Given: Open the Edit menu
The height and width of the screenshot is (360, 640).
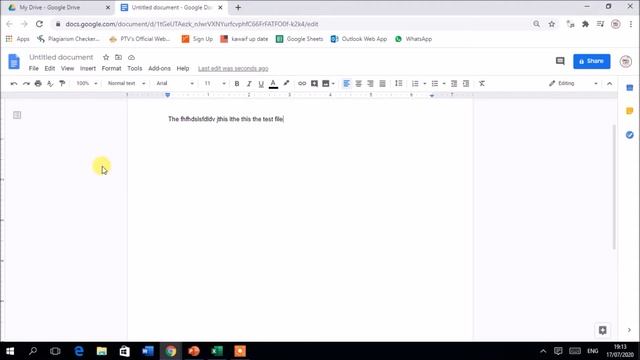Looking at the screenshot, I should pos(50,68).
